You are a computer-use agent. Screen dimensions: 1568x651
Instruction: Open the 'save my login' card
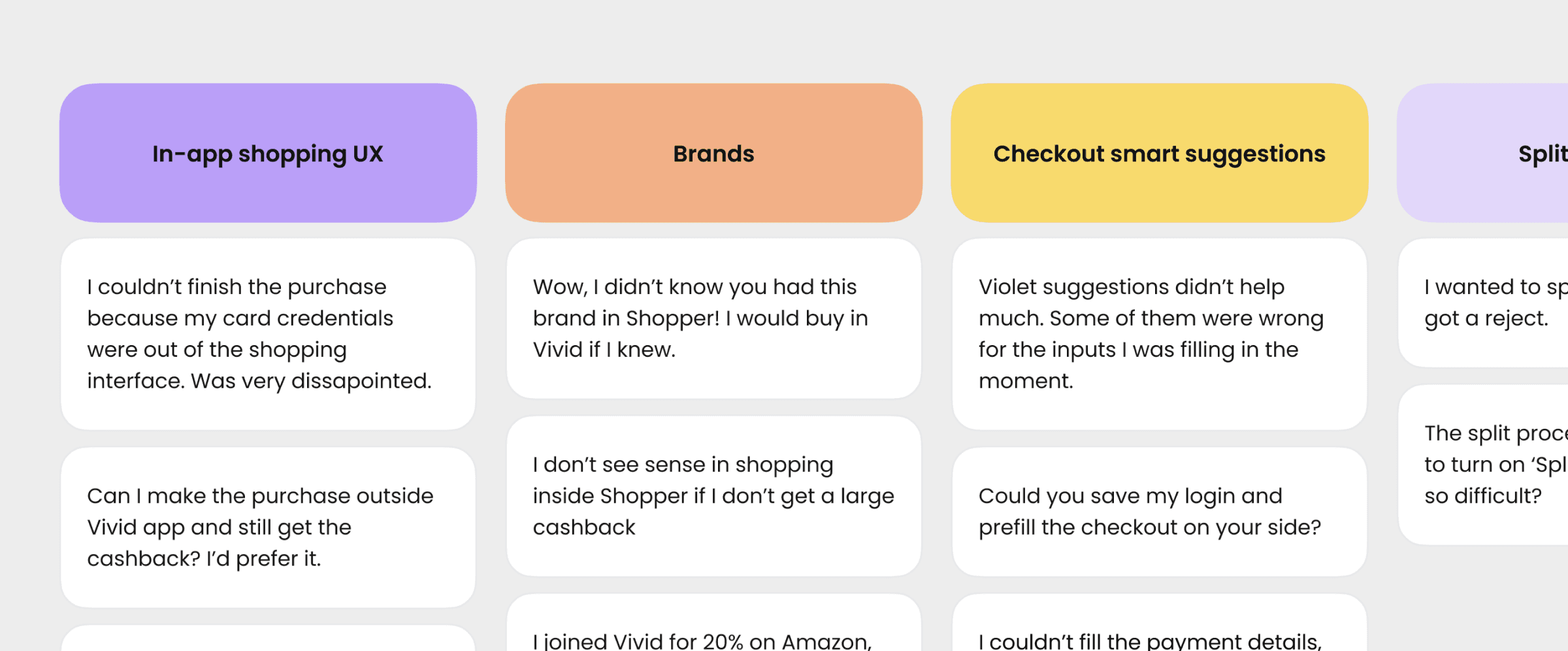click(1160, 512)
